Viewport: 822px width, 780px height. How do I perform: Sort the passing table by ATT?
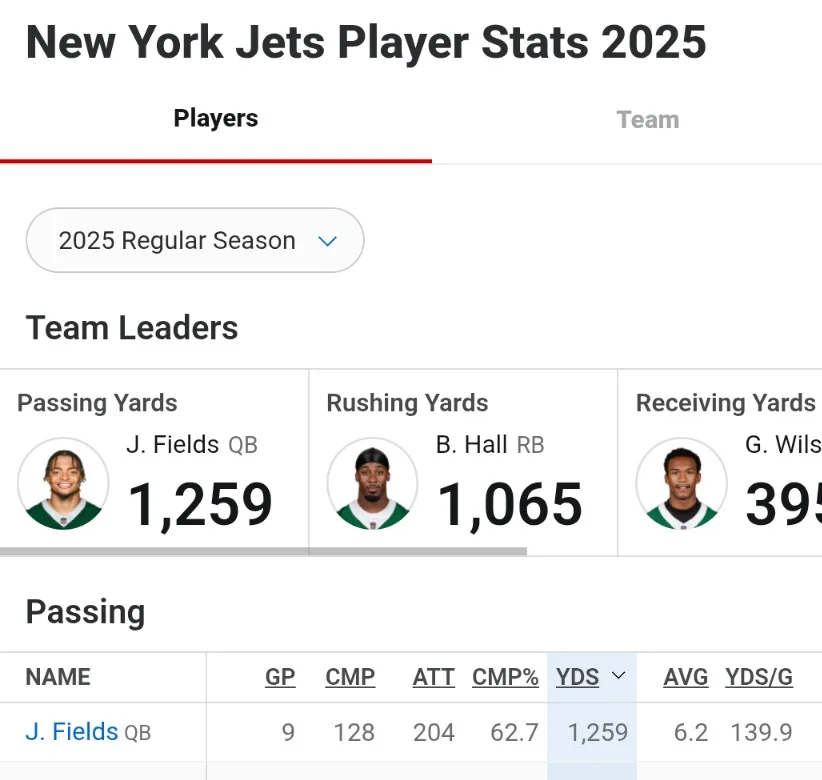point(433,677)
